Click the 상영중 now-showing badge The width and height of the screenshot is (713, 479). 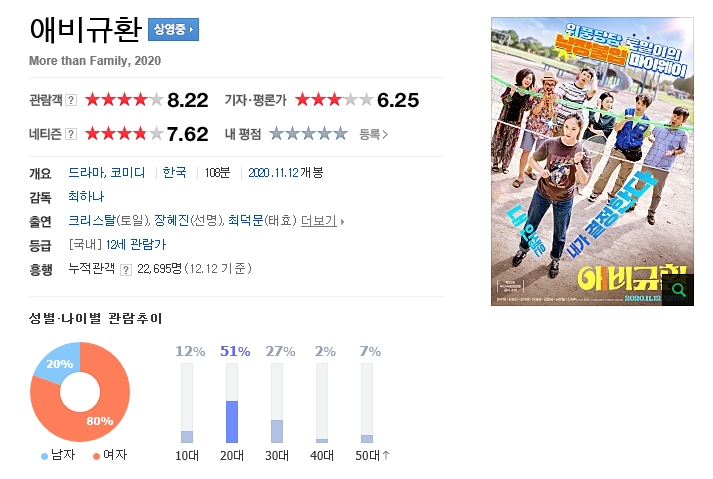coord(173,30)
